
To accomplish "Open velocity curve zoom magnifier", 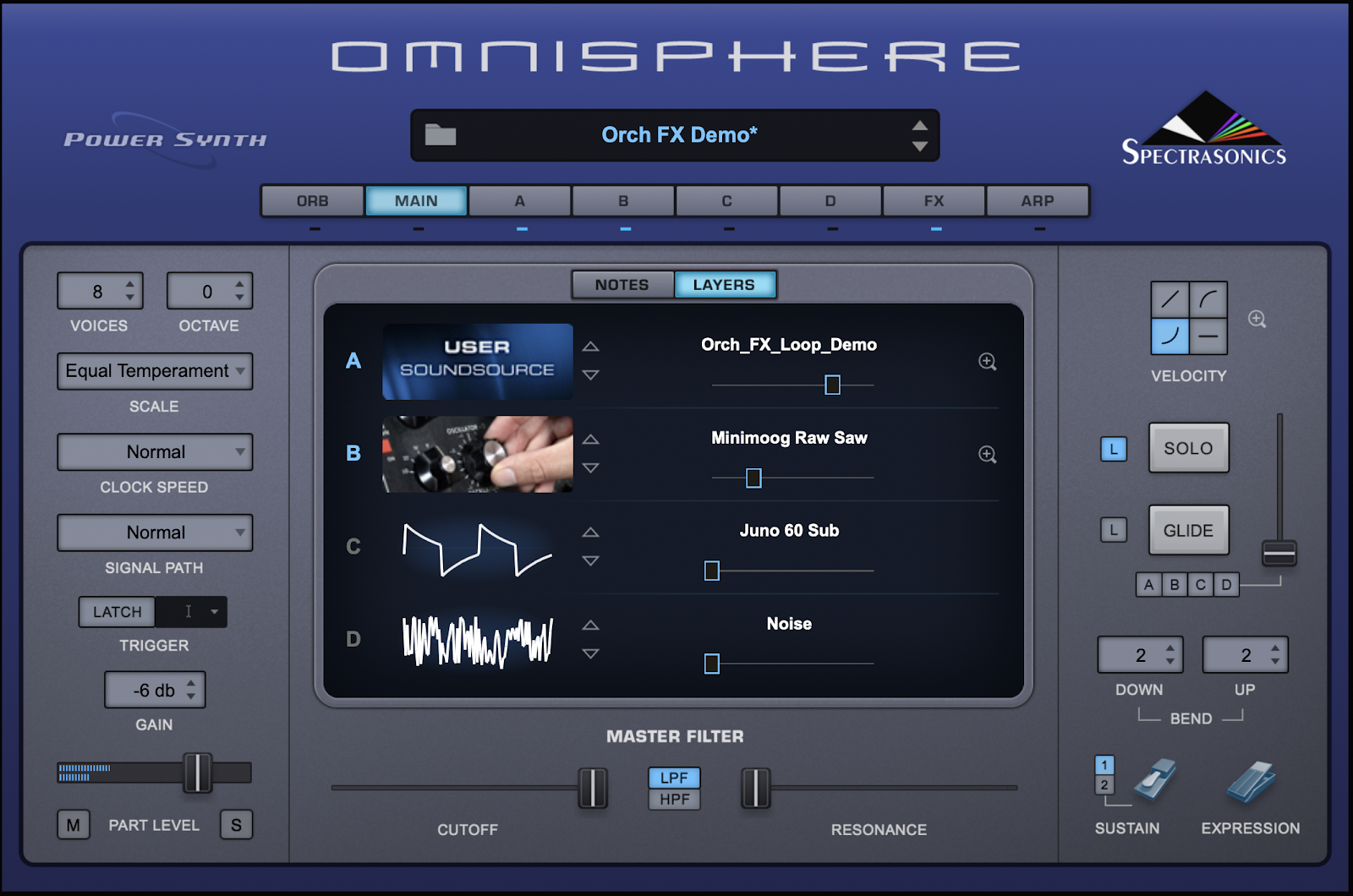I will coord(1257,320).
